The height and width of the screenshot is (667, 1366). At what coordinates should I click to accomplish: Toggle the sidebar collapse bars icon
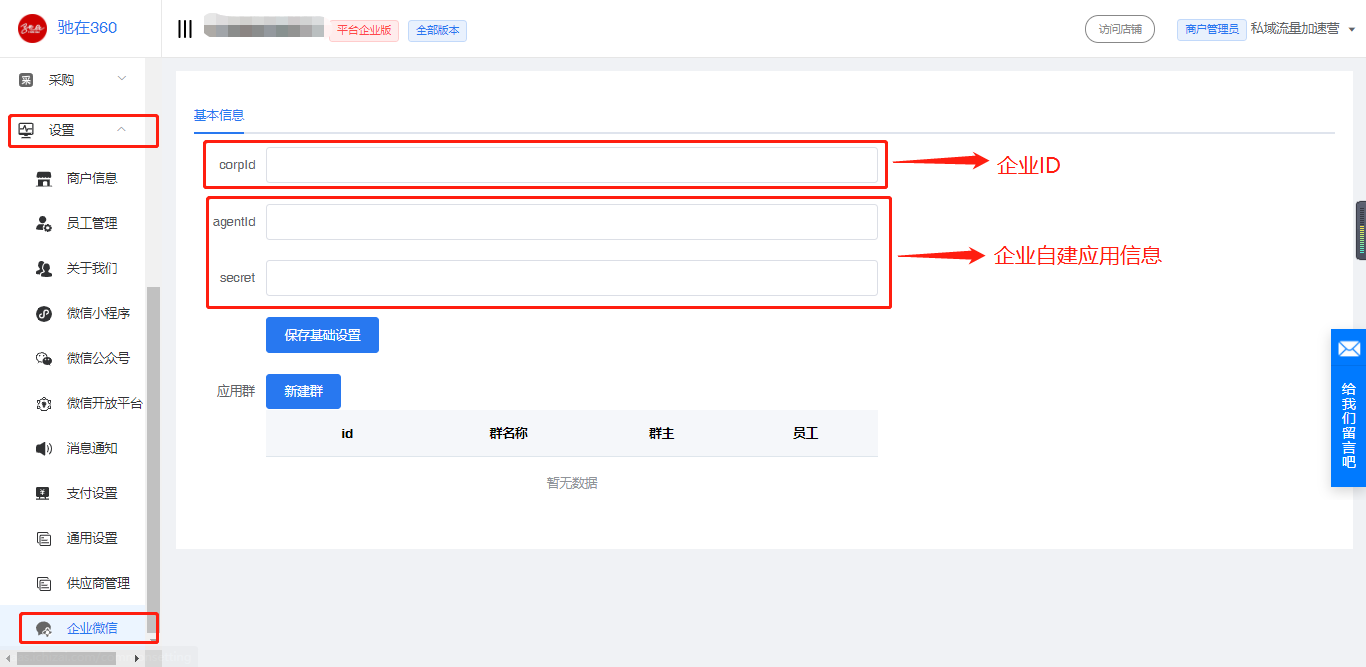(x=185, y=29)
